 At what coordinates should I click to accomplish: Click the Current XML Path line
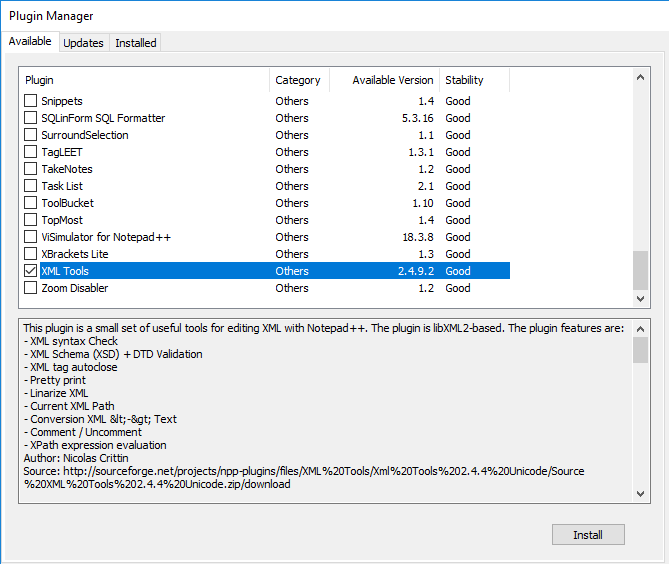click(69, 406)
